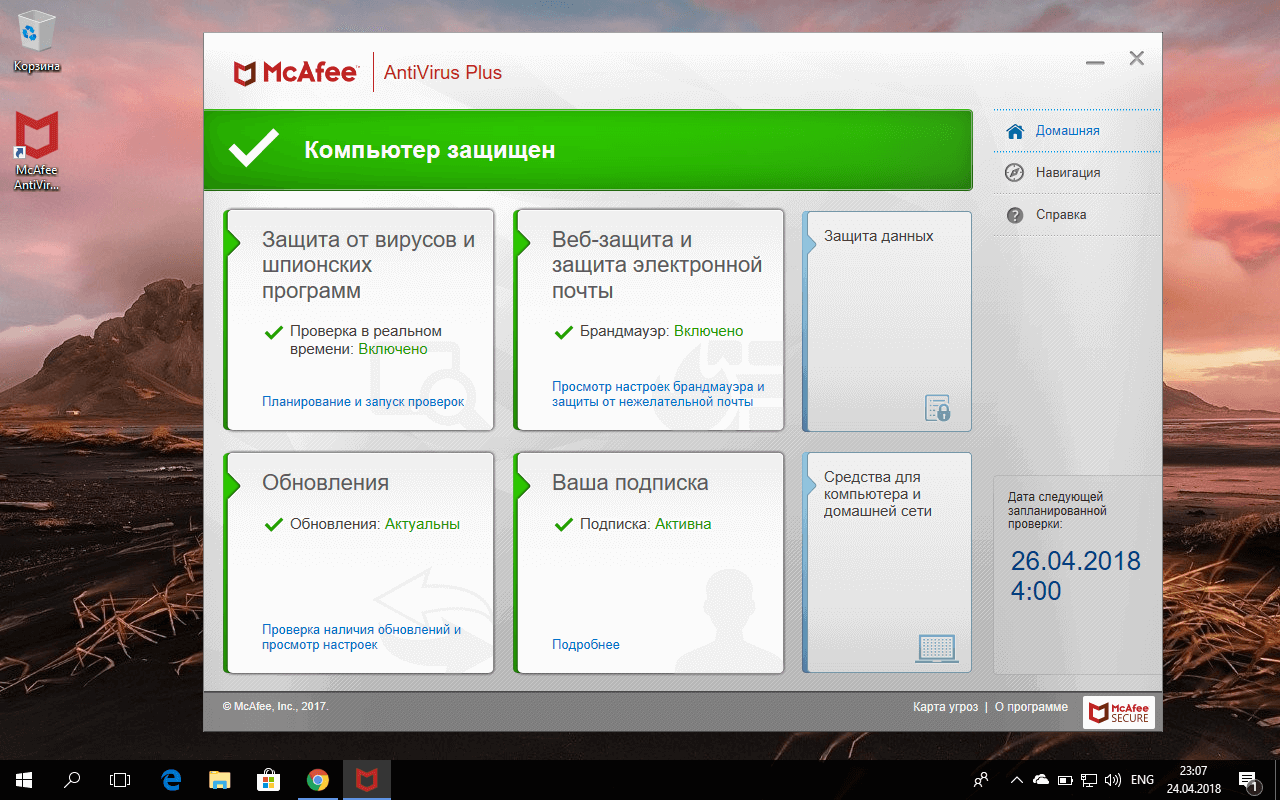Expand the Обновления card

pos(359,563)
